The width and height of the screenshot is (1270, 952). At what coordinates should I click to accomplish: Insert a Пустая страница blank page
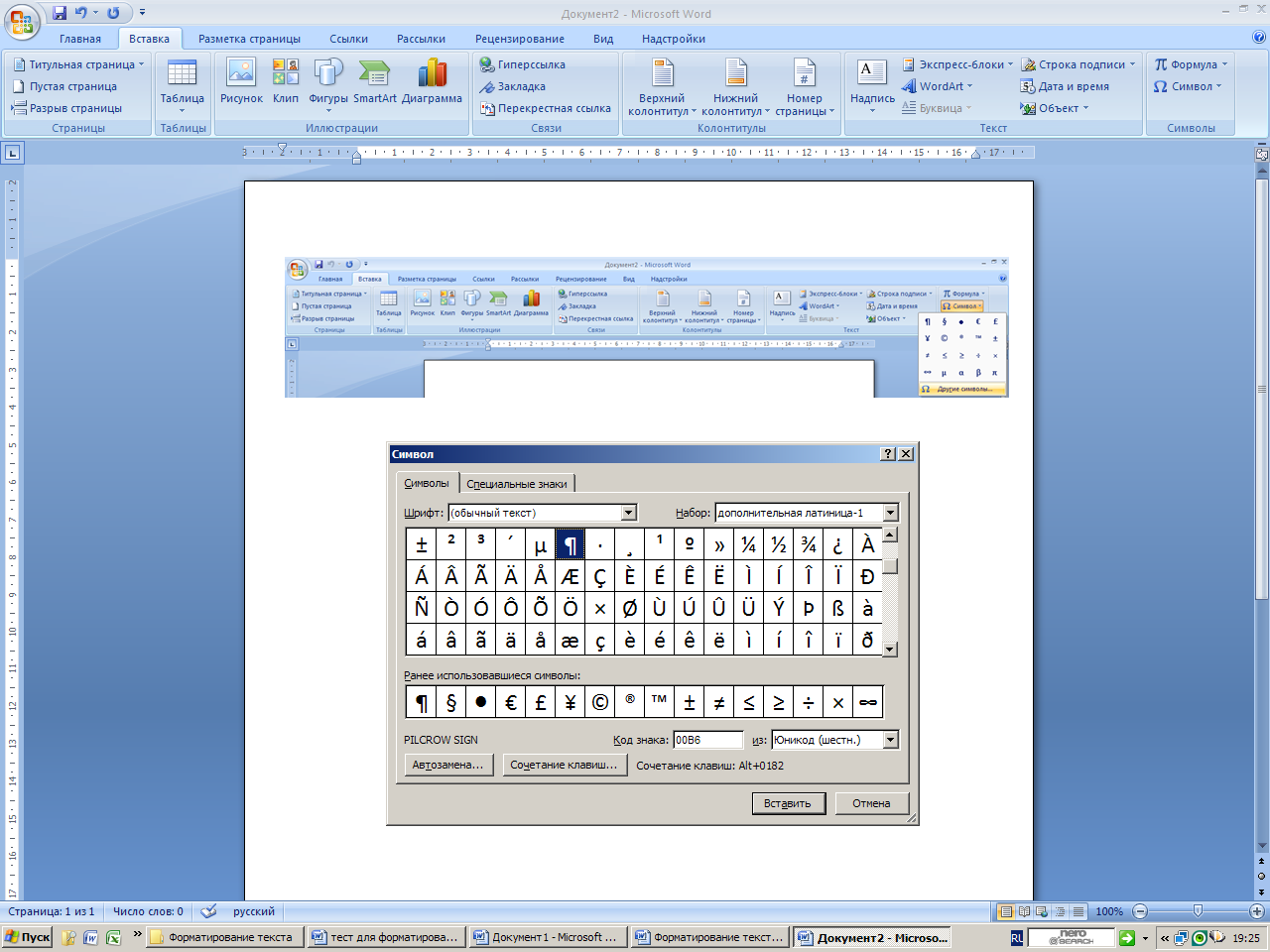click(x=65, y=86)
